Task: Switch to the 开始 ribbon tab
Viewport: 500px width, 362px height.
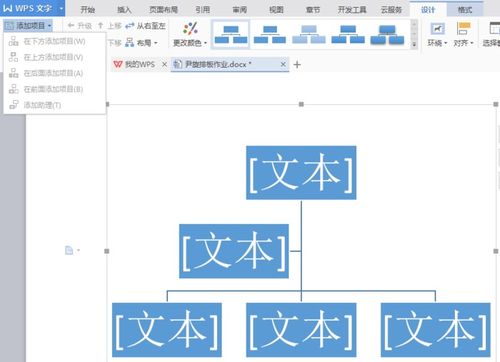Action: [88, 10]
